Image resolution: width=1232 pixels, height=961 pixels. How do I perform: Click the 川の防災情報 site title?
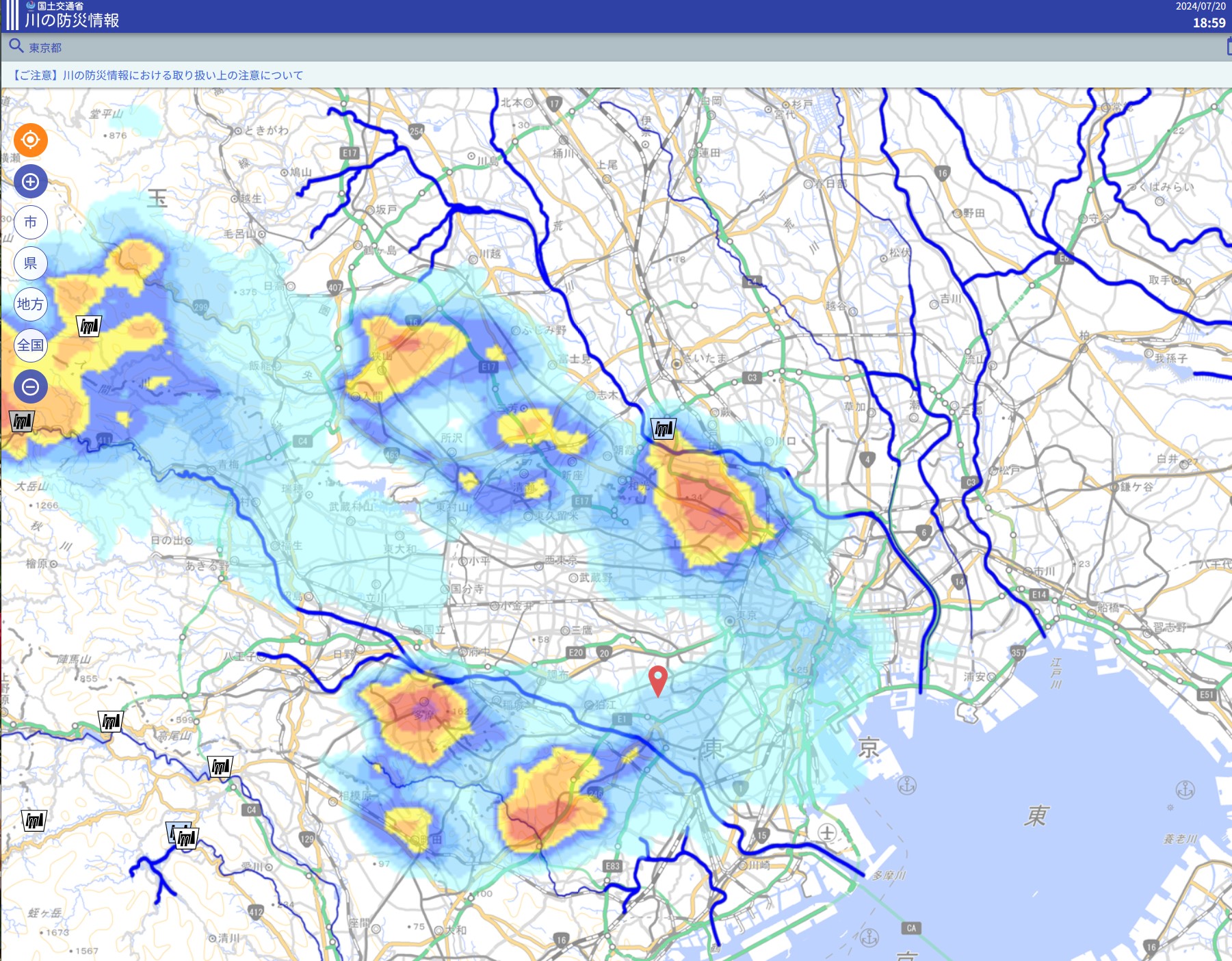(x=72, y=21)
